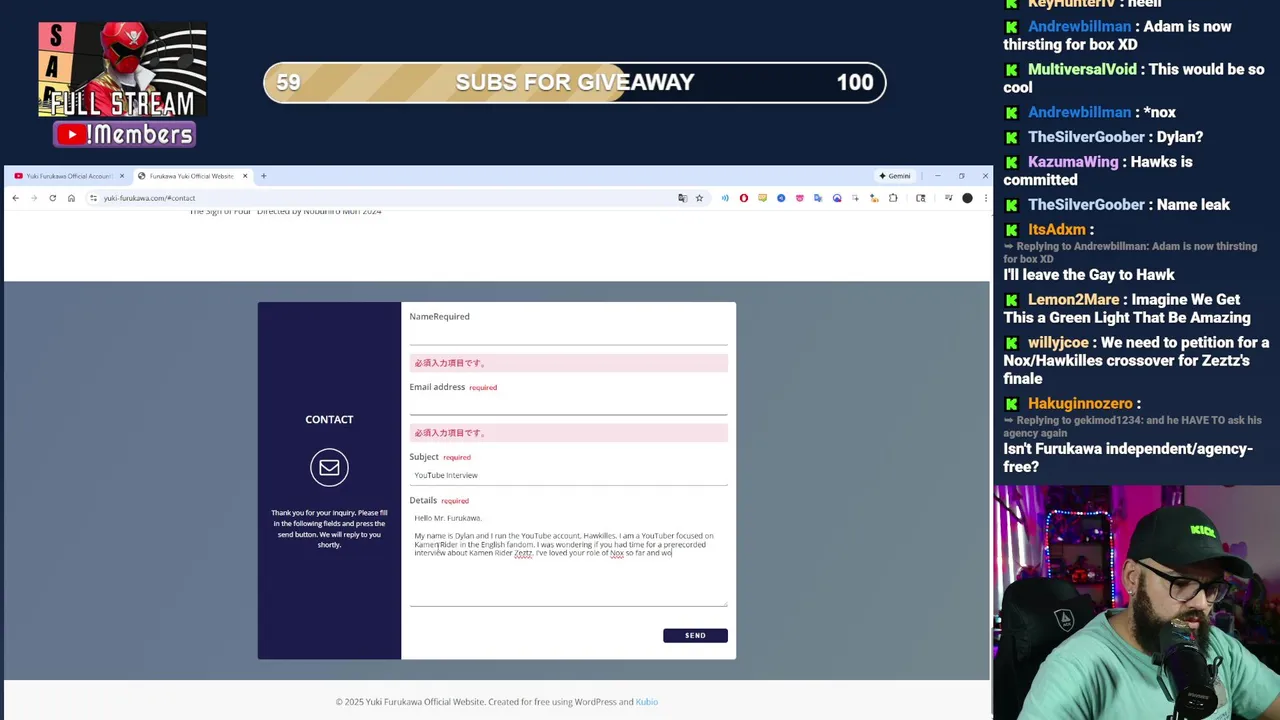Open the blue Google Translate extension icon
Image resolution: width=1280 pixels, height=720 pixels.
[818, 198]
